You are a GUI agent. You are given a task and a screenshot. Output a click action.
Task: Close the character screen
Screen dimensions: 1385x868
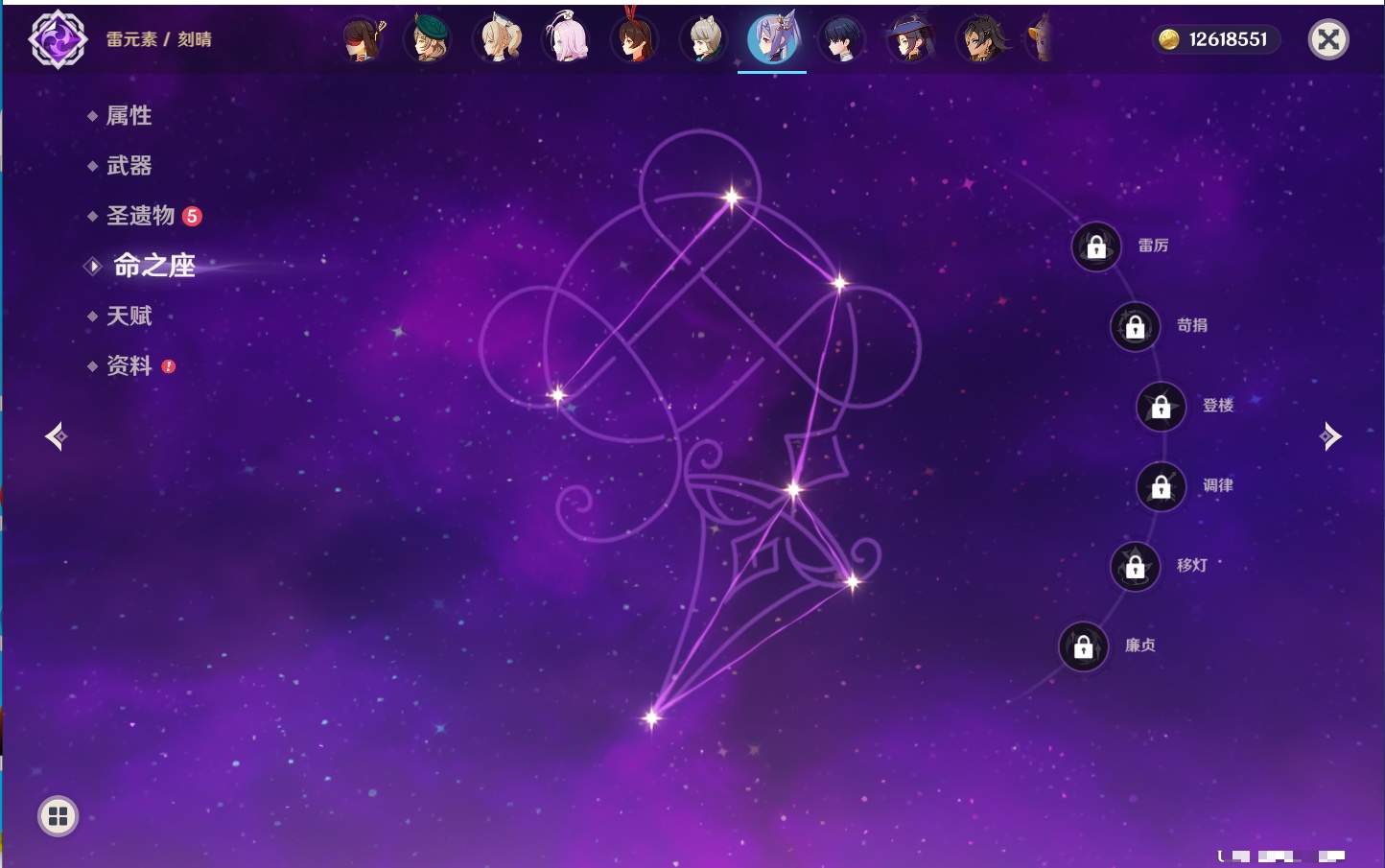coord(1328,39)
